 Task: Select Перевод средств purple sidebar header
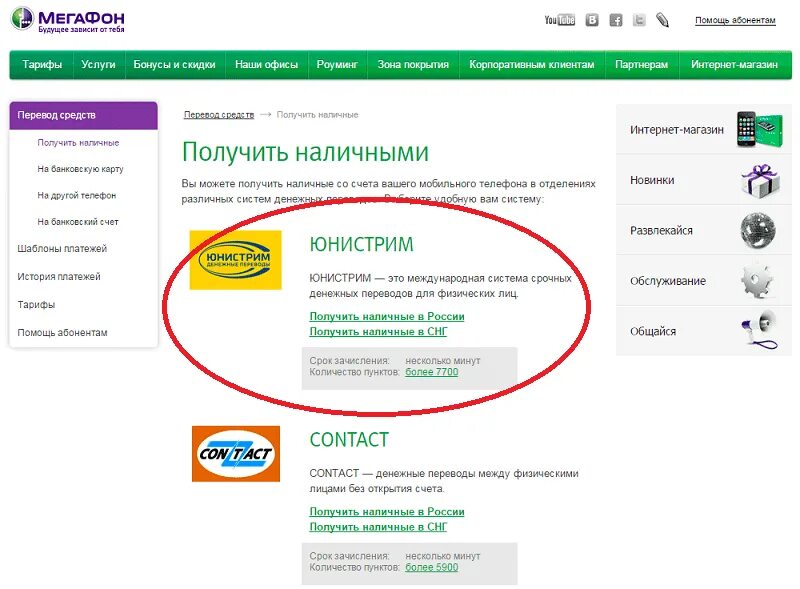pos(84,115)
